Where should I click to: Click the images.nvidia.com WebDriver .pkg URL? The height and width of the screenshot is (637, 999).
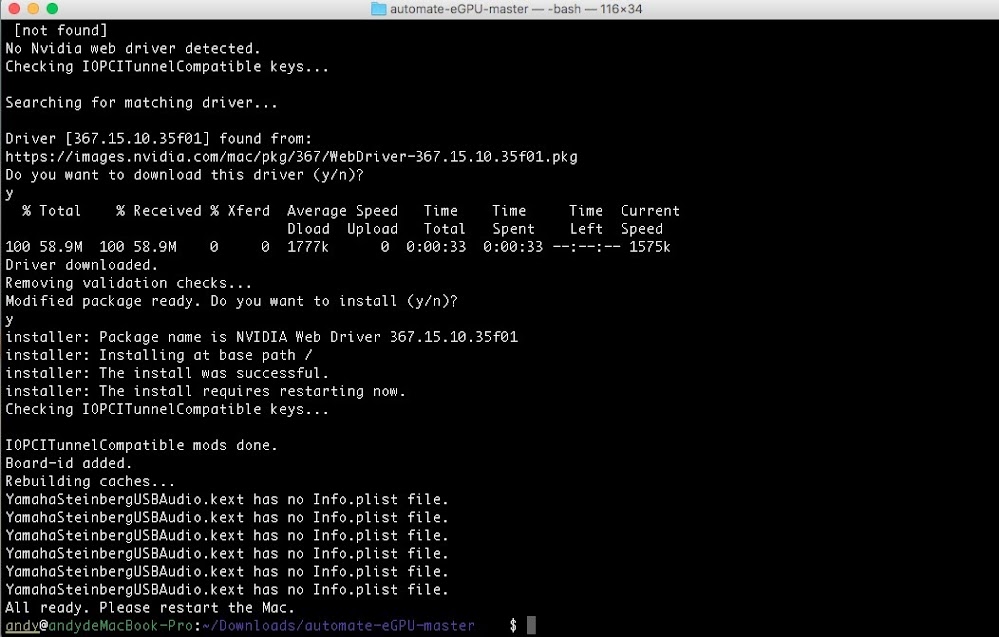click(x=291, y=157)
